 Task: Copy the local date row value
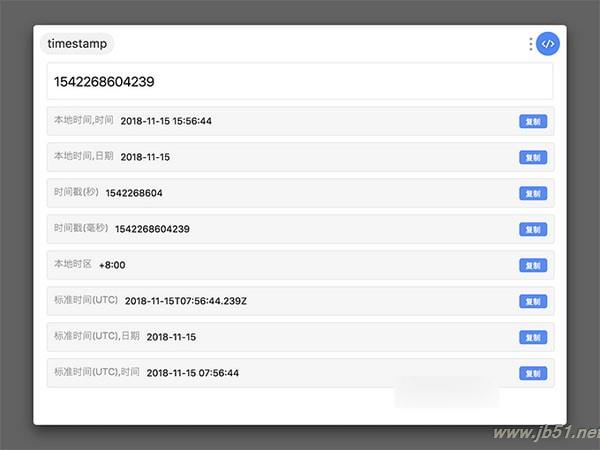tap(533, 158)
